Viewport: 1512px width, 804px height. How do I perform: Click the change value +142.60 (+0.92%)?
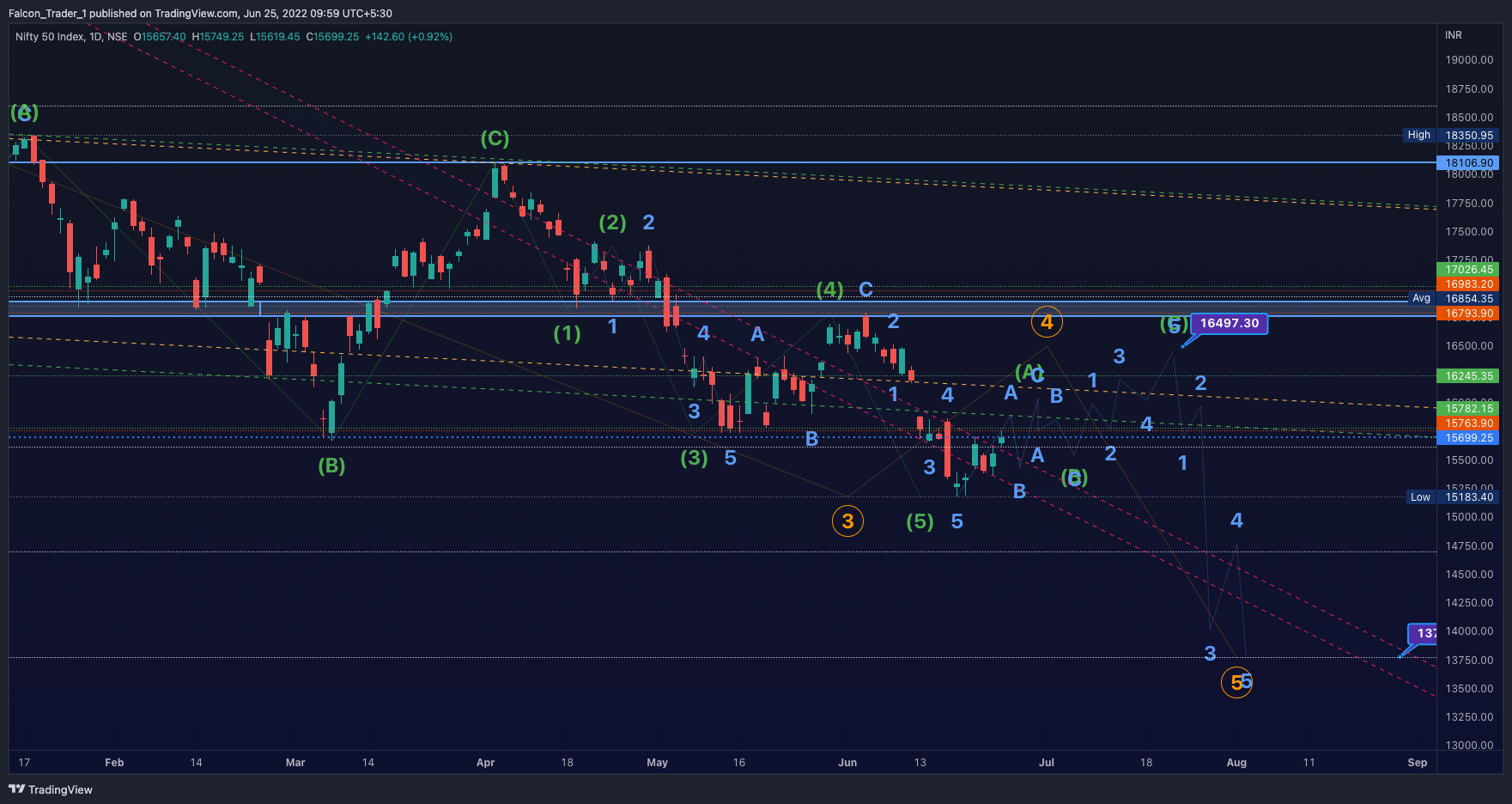(x=409, y=37)
